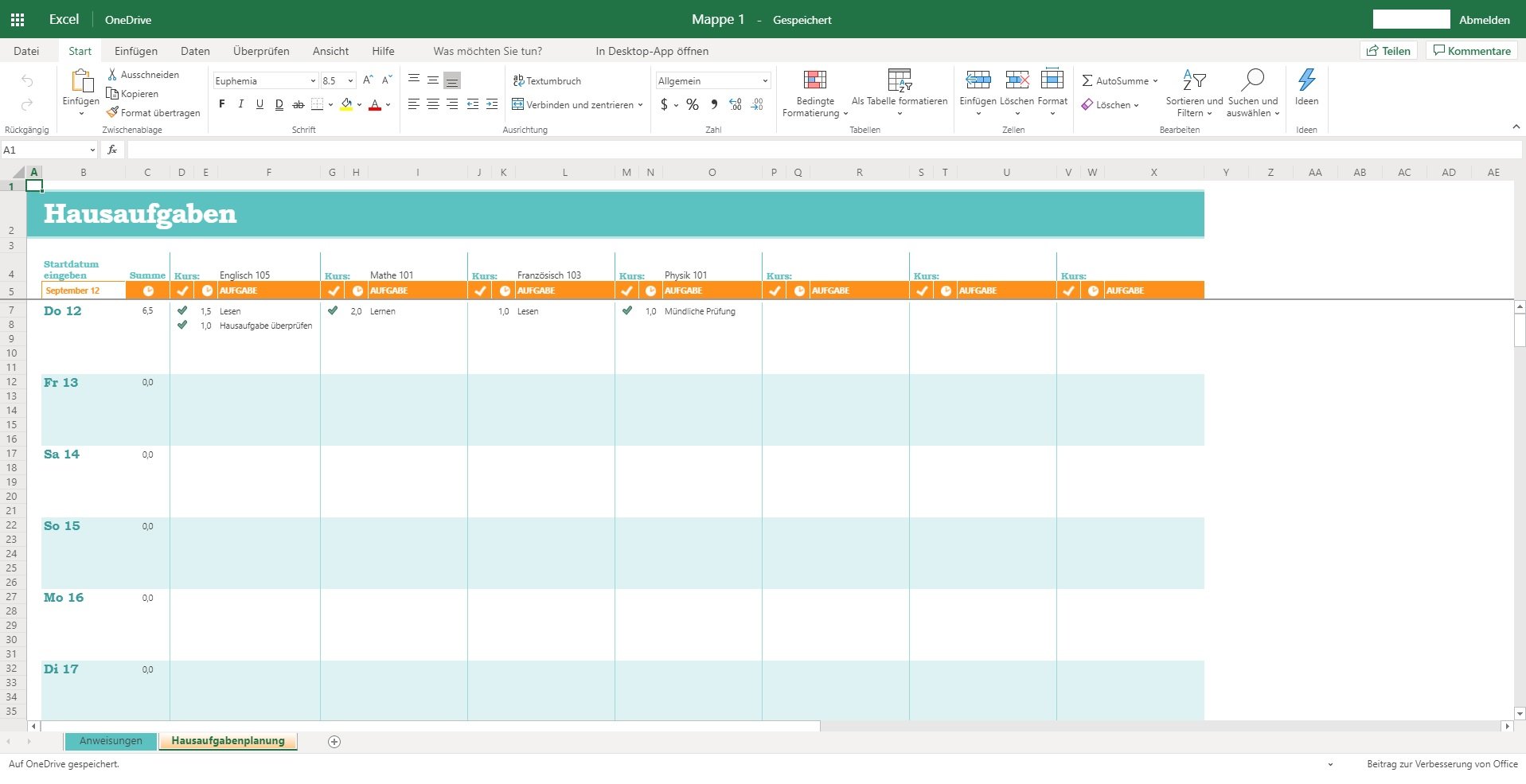The image size is (1526, 784).
Task: Open the AutoSumme dropdown arrow
Action: [1155, 81]
